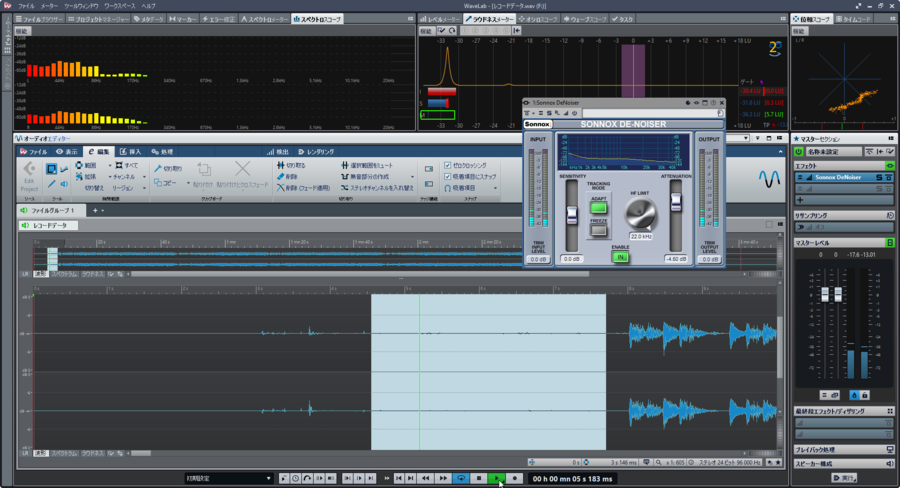
Task: Switch to the 挿入 ribbon tab
Action: pos(130,152)
